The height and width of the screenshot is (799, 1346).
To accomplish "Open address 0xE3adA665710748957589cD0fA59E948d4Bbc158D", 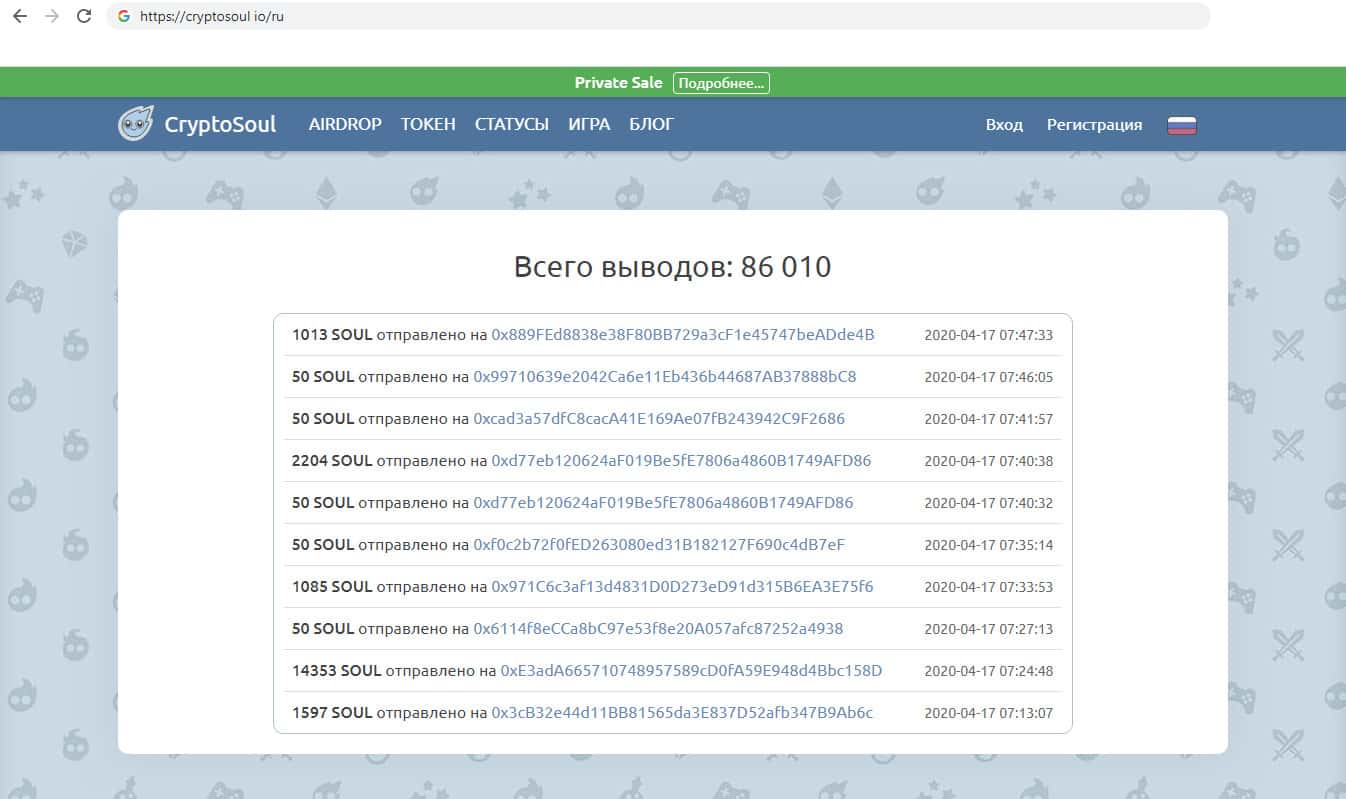I will click(691, 671).
